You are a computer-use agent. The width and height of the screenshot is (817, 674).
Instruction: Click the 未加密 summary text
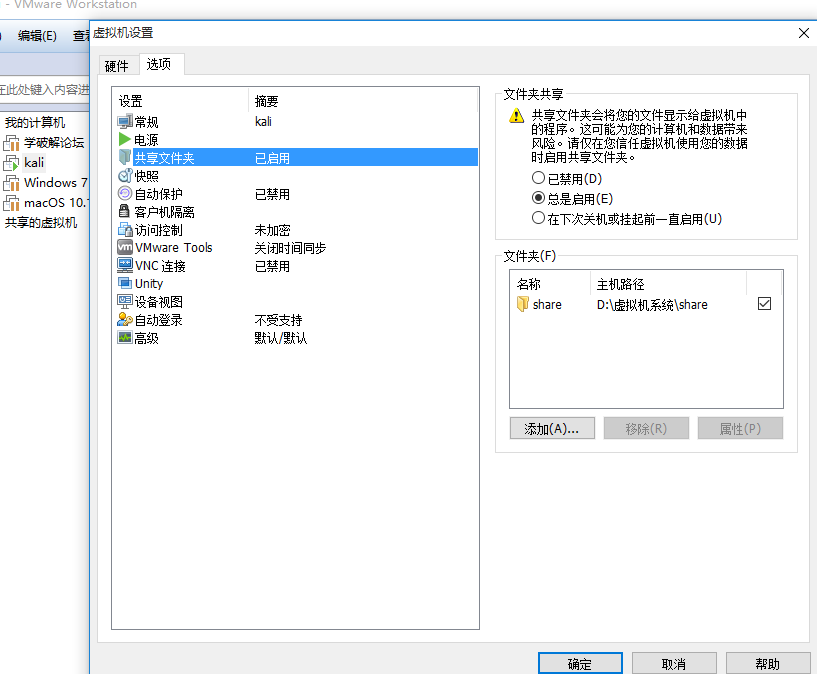tap(272, 230)
